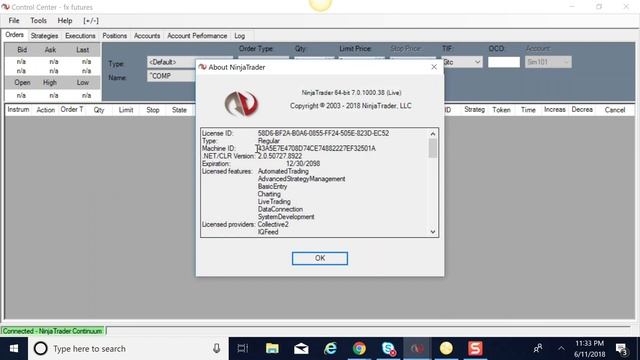The height and width of the screenshot is (360, 640).
Task: Click the Increas column header
Action: click(x=555, y=110)
